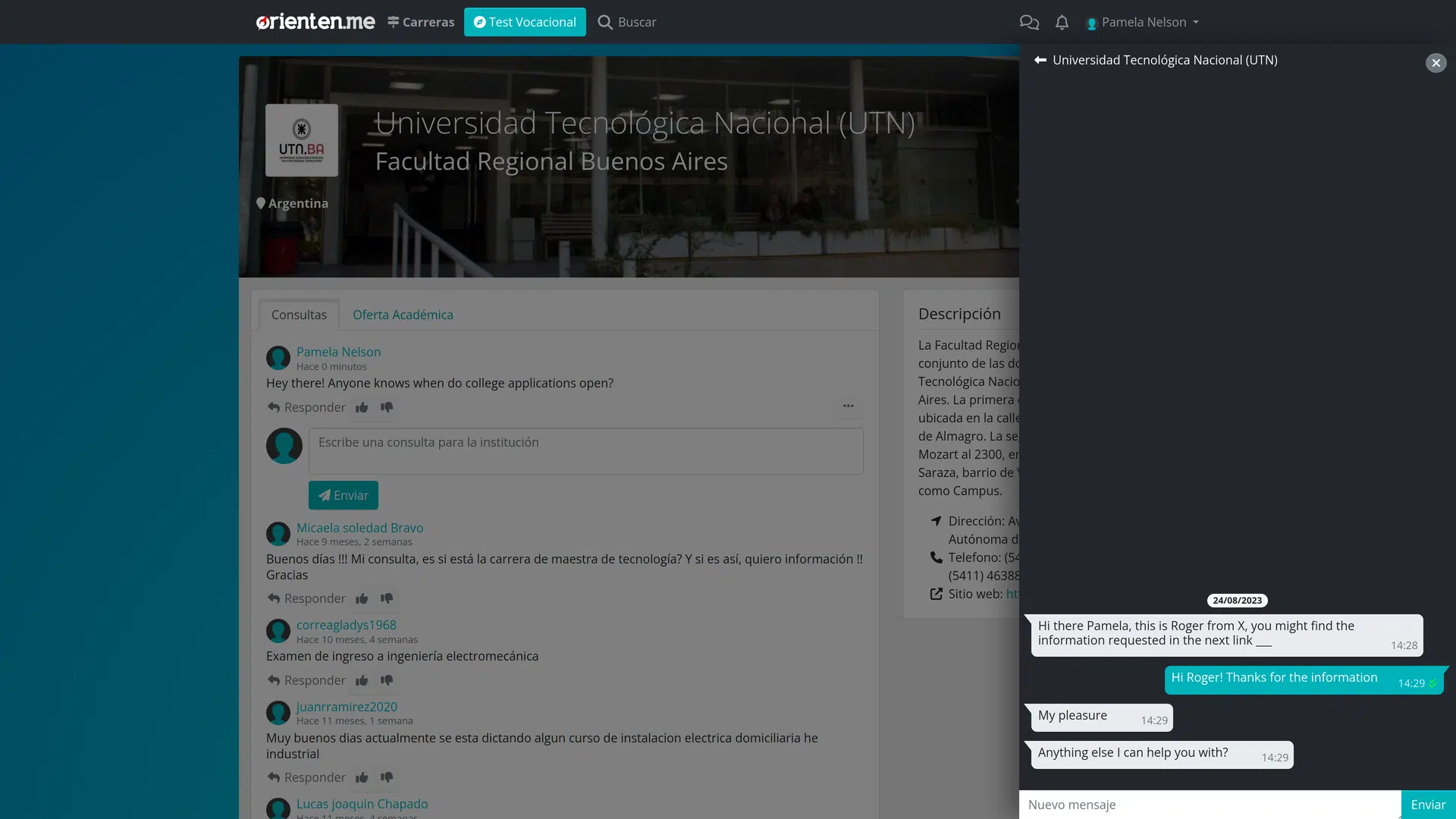
Task: Dislike correagladys1968's post
Action: 387,680
